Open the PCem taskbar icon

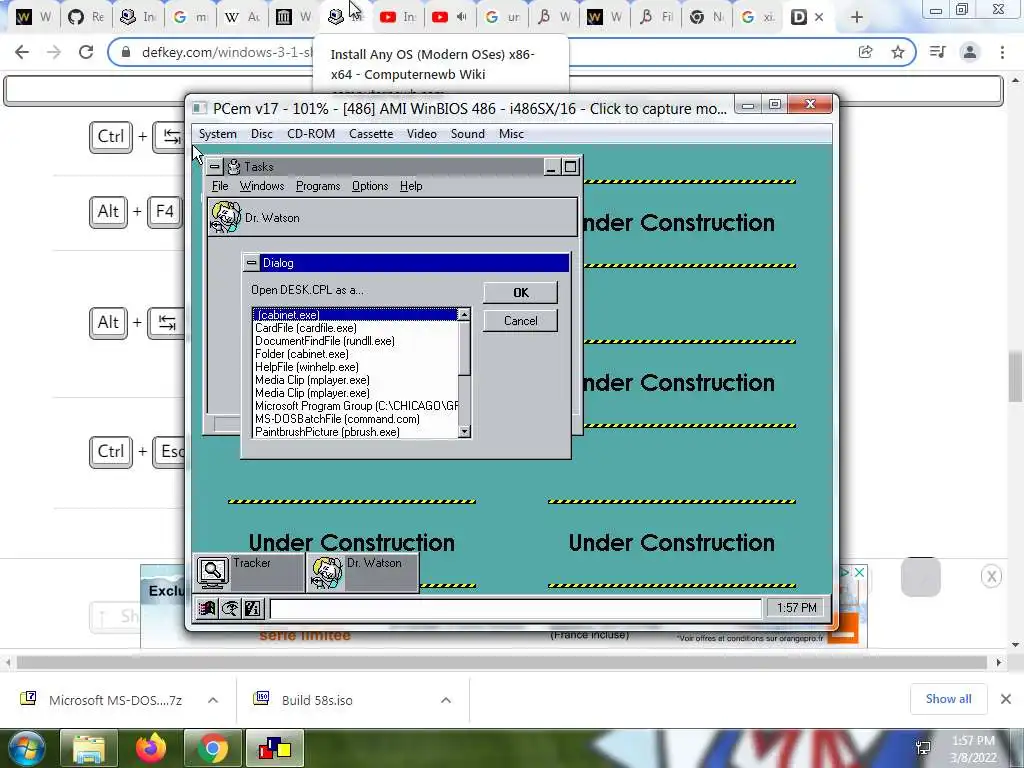(x=274, y=748)
